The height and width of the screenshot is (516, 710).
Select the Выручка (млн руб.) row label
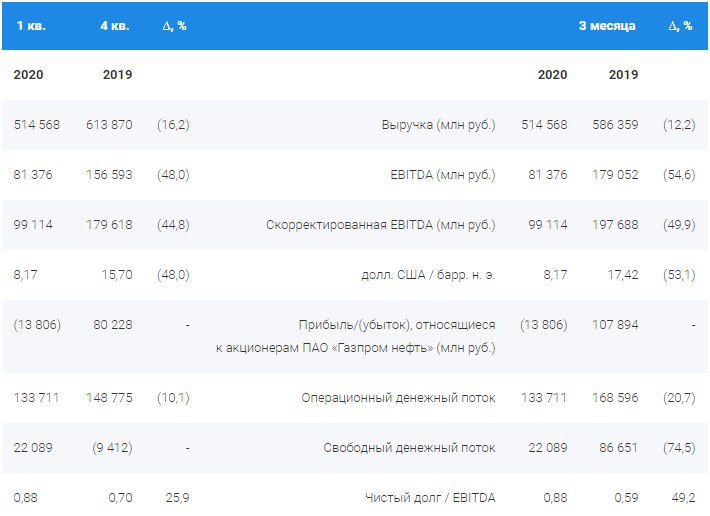(438, 125)
